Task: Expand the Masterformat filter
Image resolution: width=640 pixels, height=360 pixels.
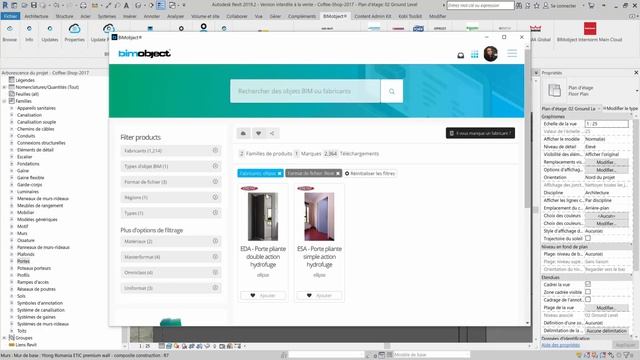Action: tap(171, 257)
